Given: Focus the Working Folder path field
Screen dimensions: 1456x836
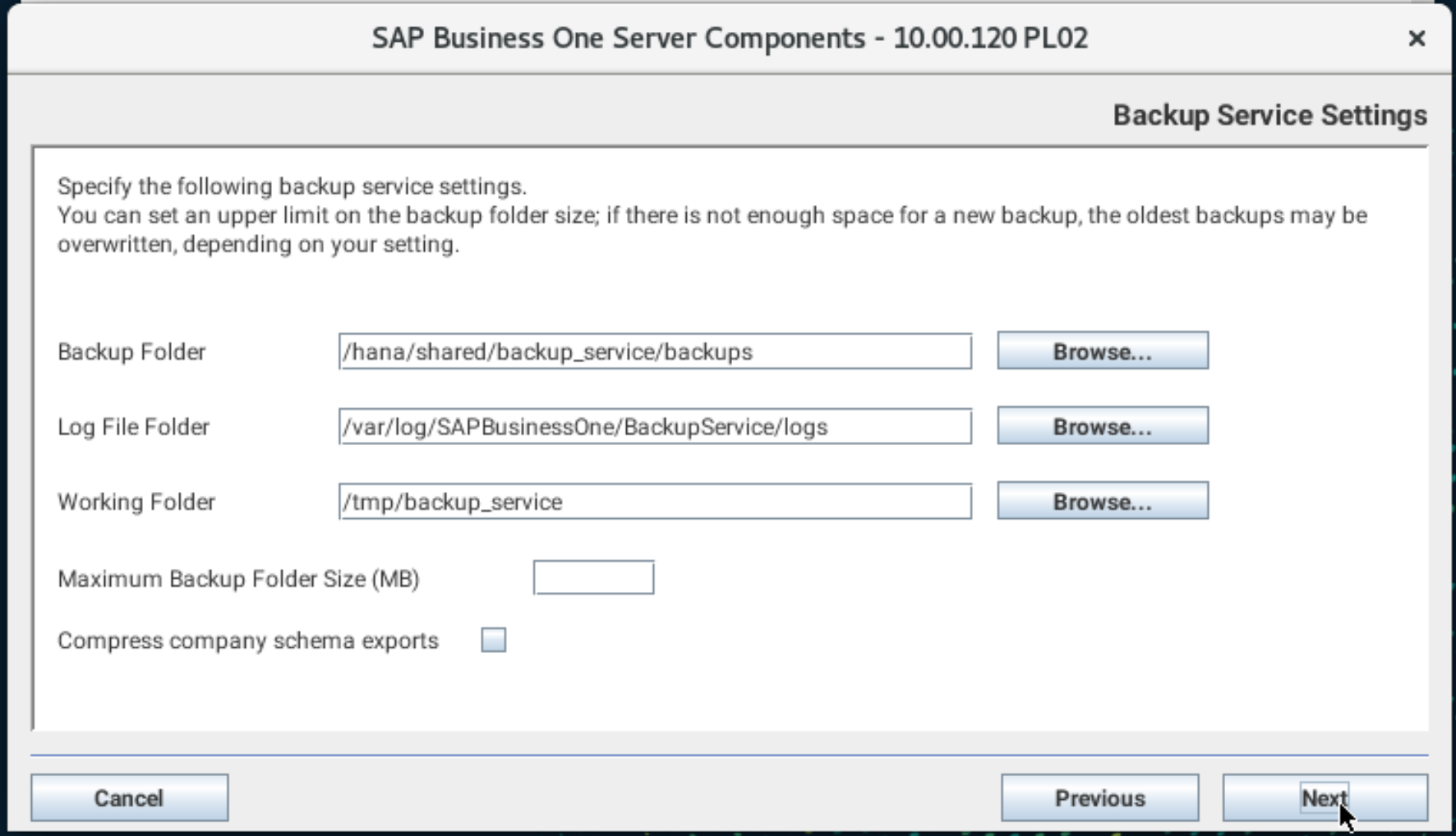Looking at the screenshot, I should point(655,501).
